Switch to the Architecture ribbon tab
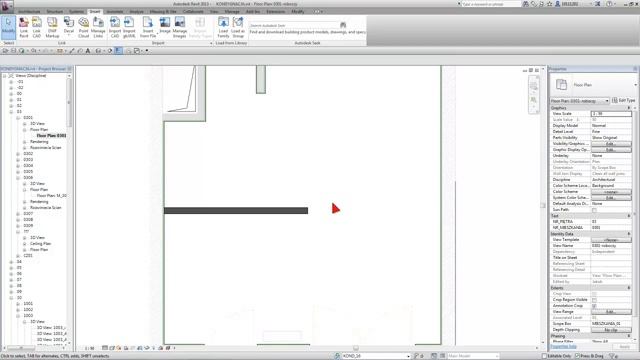 click(x=29, y=12)
